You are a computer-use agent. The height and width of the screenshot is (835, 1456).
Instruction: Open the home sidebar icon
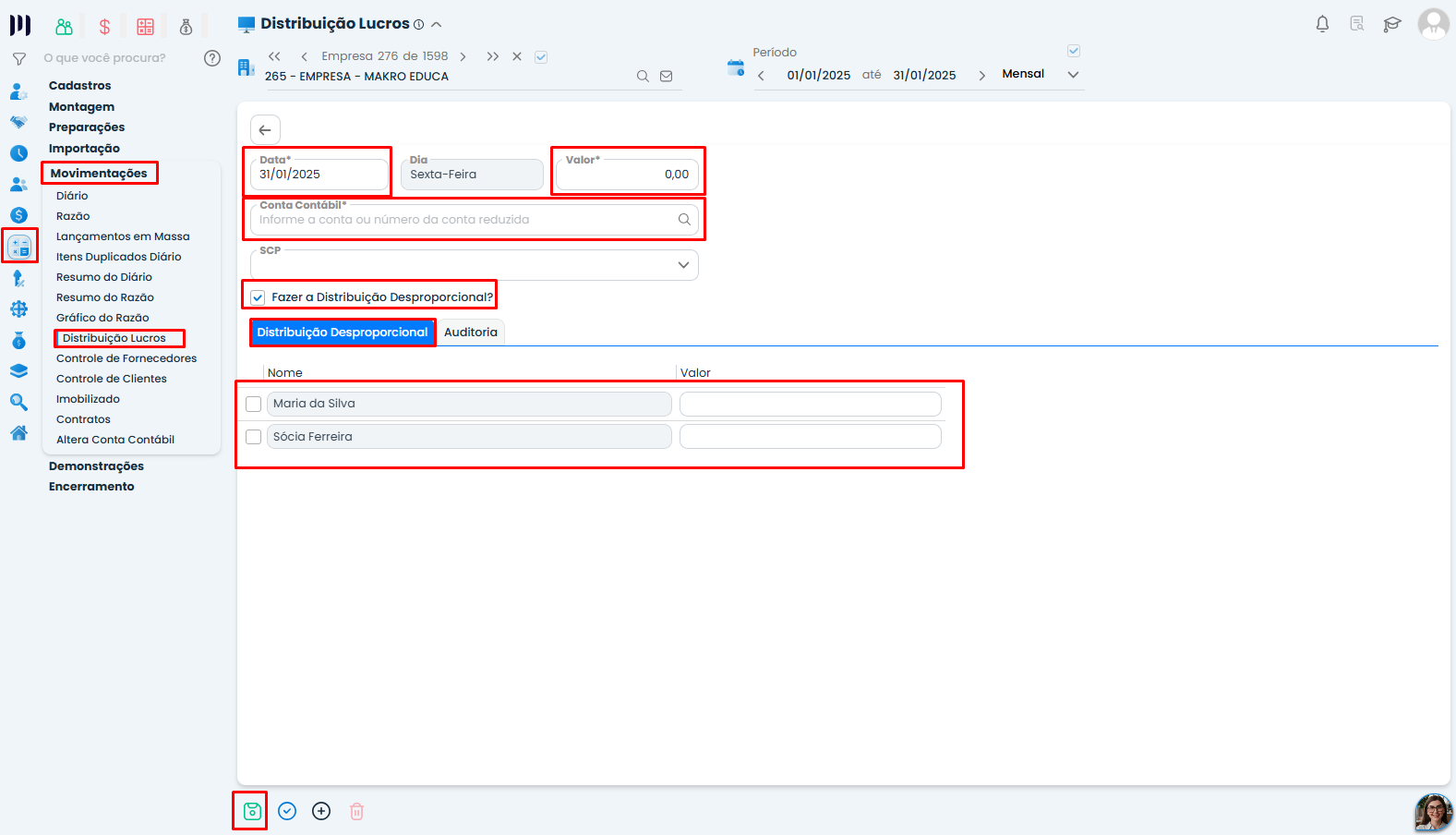(x=18, y=433)
